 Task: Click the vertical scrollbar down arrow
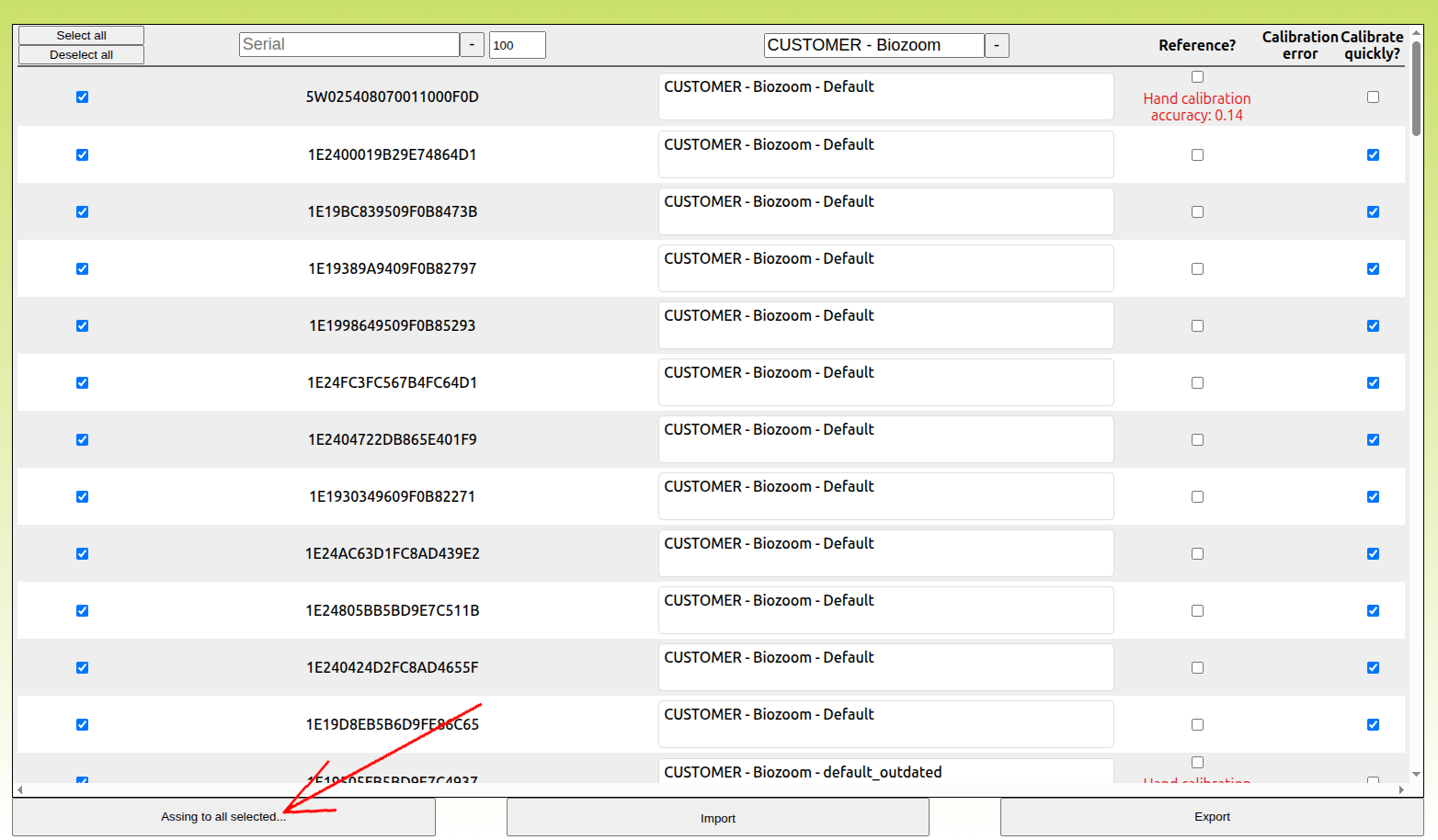(x=1416, y=775)
